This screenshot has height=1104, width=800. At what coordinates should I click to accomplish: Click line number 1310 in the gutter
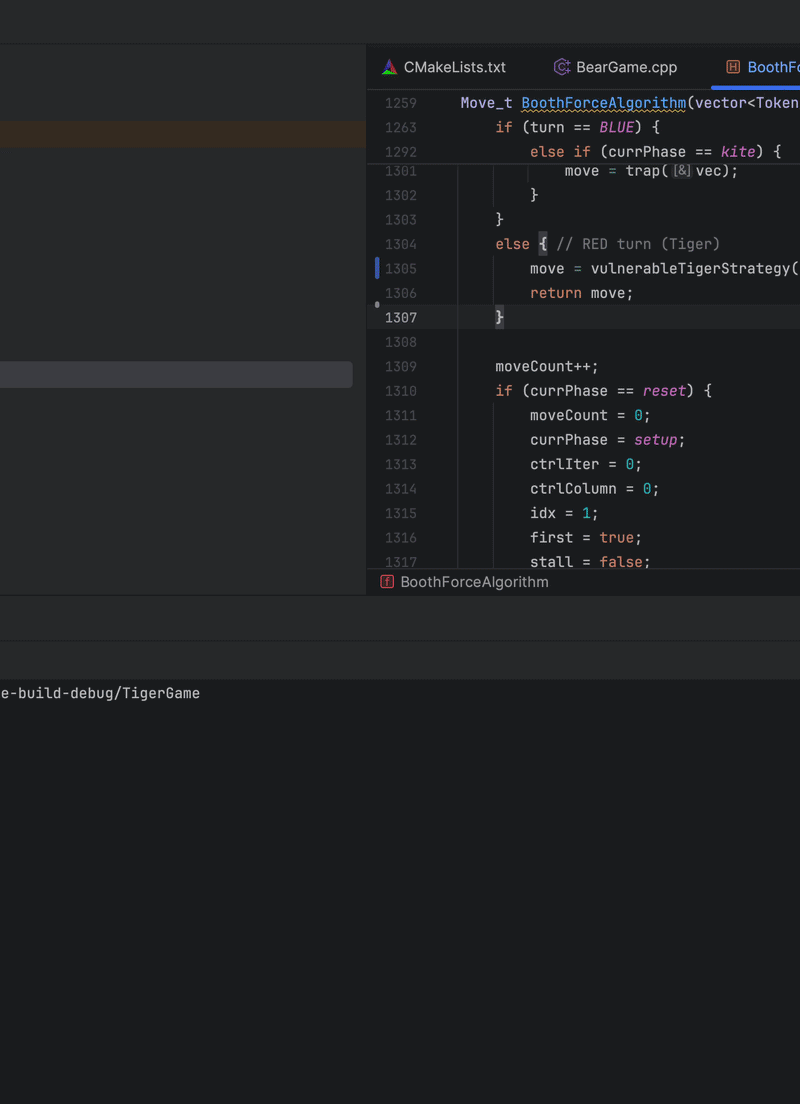tap(401, 391)
